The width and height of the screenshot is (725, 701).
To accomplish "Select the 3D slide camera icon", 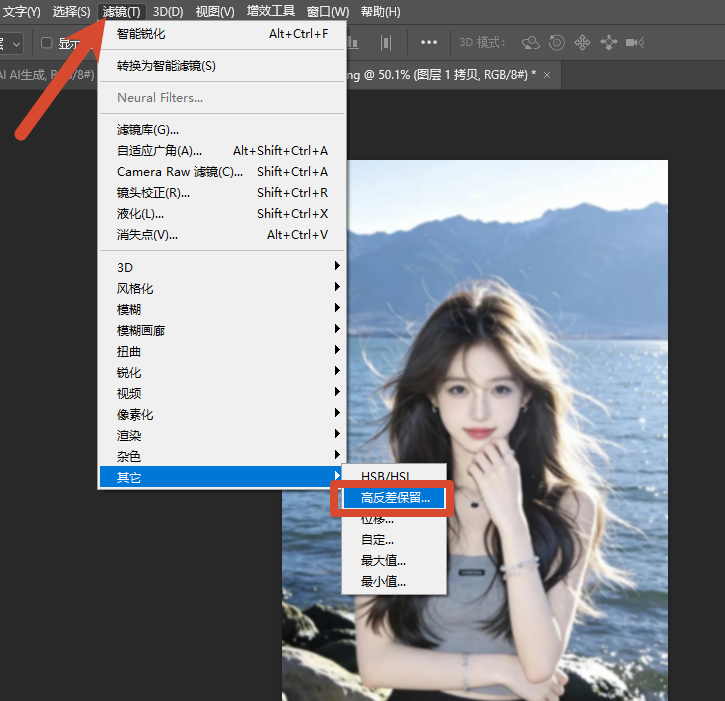I will pyautogui.click(x=608, y=43).
